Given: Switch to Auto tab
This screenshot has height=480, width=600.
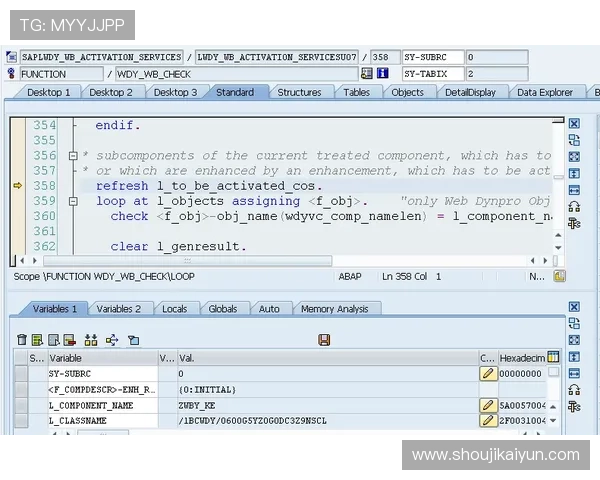Looking at the screenshot, I should [269, 309].
